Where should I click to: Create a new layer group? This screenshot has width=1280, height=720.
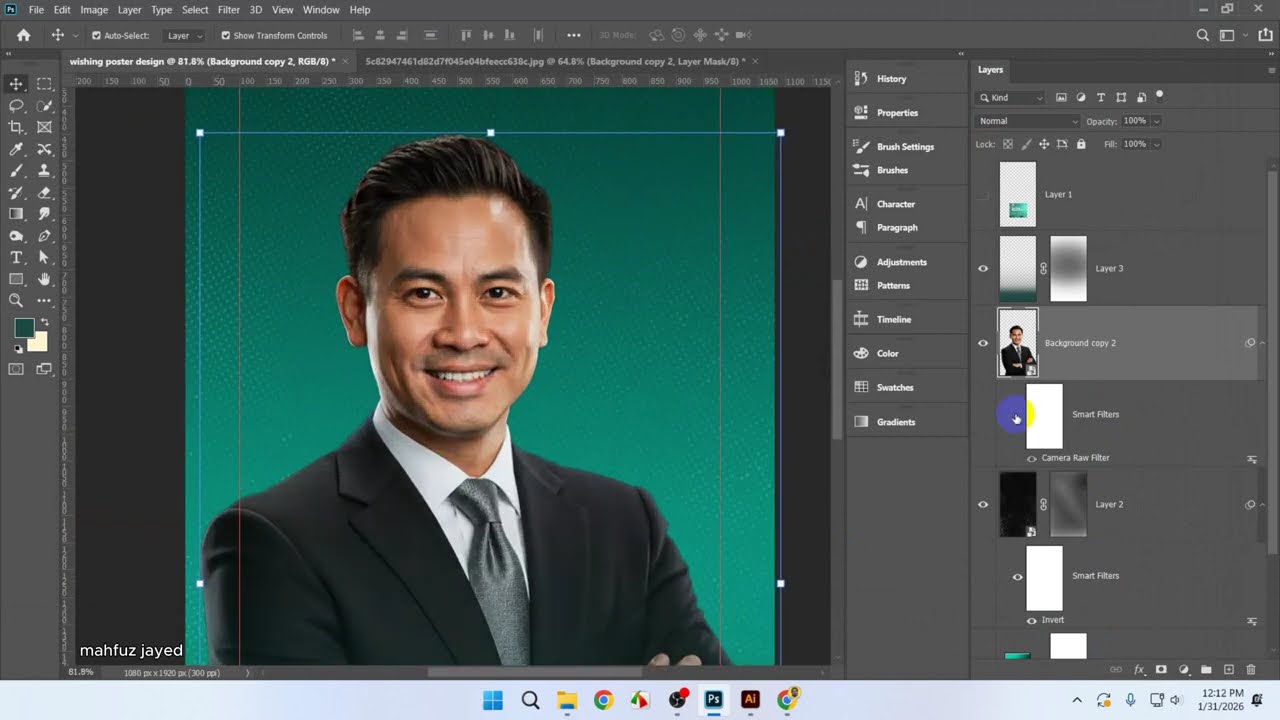(x=1206, y=670)
